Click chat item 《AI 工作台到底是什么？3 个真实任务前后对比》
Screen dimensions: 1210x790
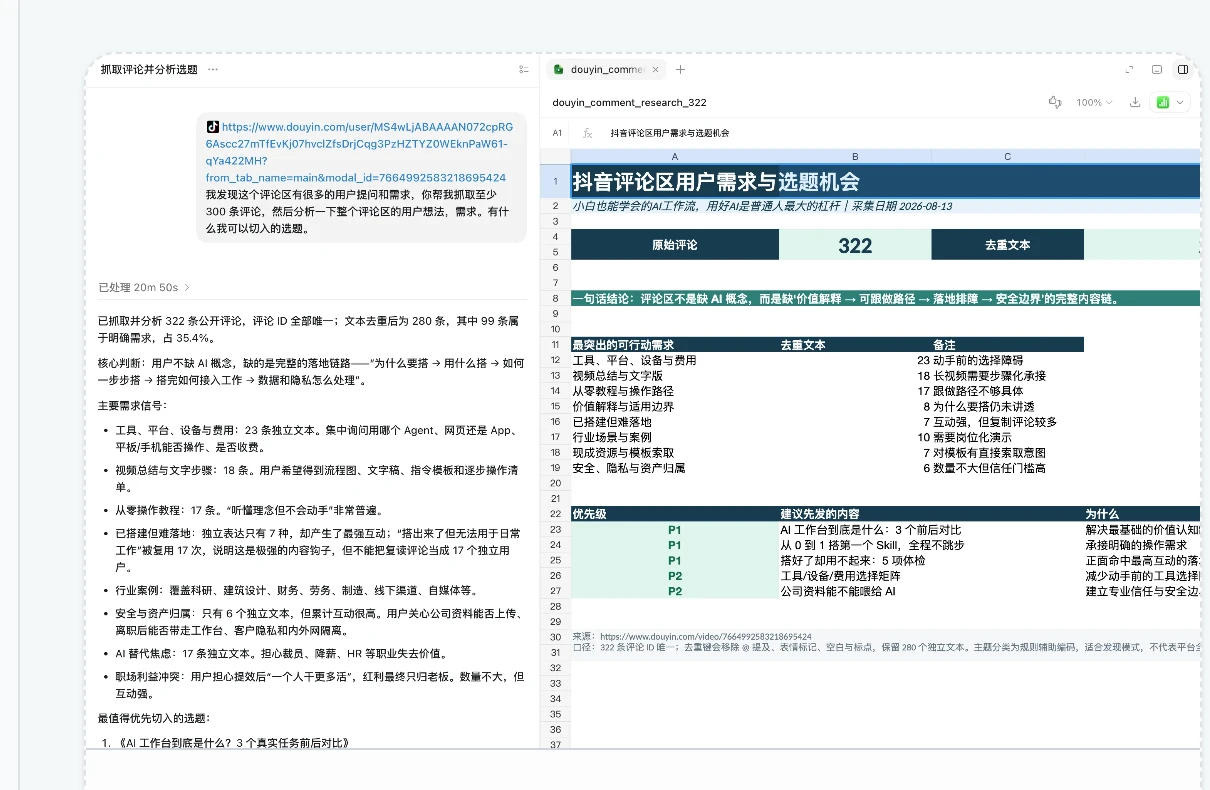click(x=232, y=743)
